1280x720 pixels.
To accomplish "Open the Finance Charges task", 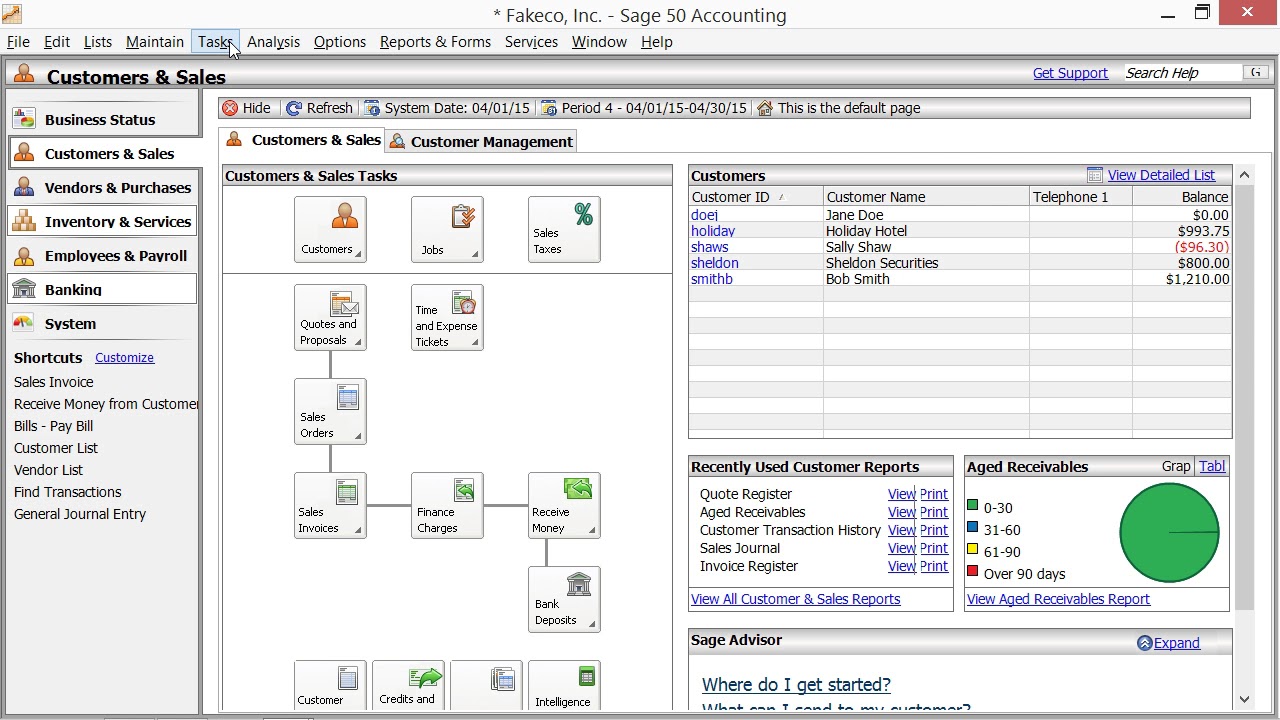I will pyautogui.click(x=447, y=505).
